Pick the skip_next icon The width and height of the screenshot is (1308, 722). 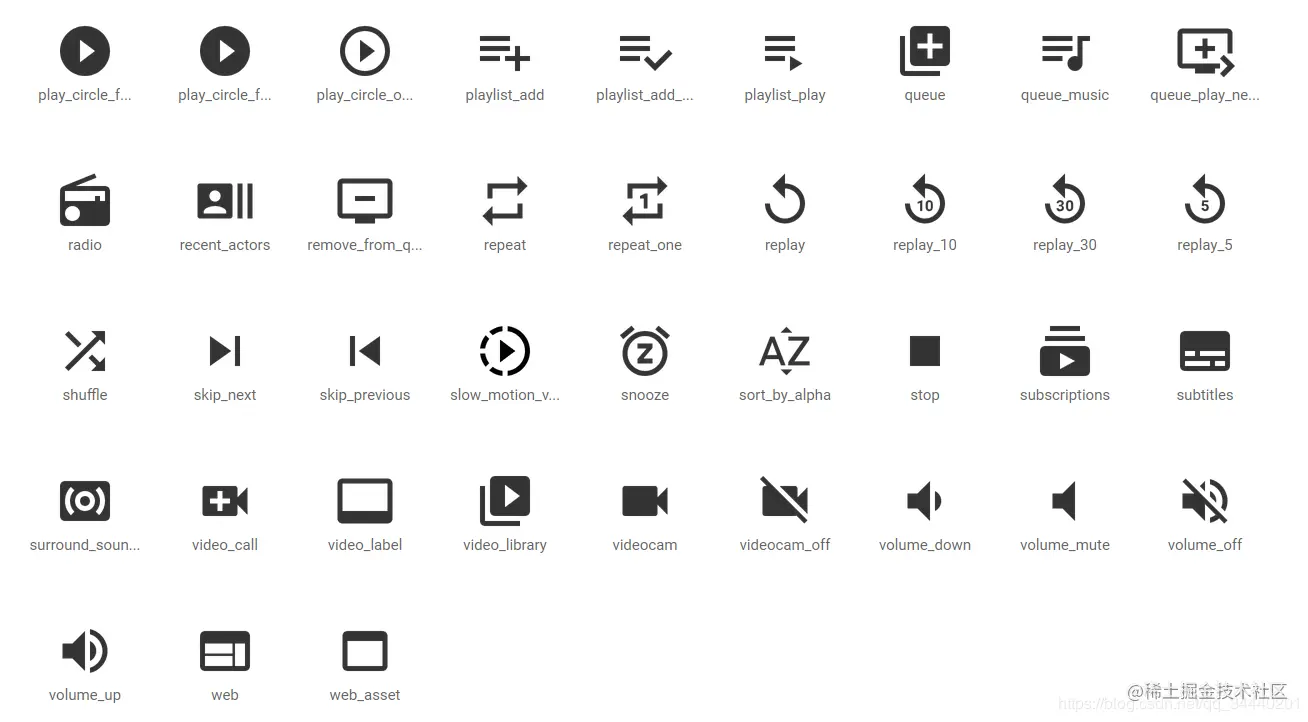(x=225, y=351)
